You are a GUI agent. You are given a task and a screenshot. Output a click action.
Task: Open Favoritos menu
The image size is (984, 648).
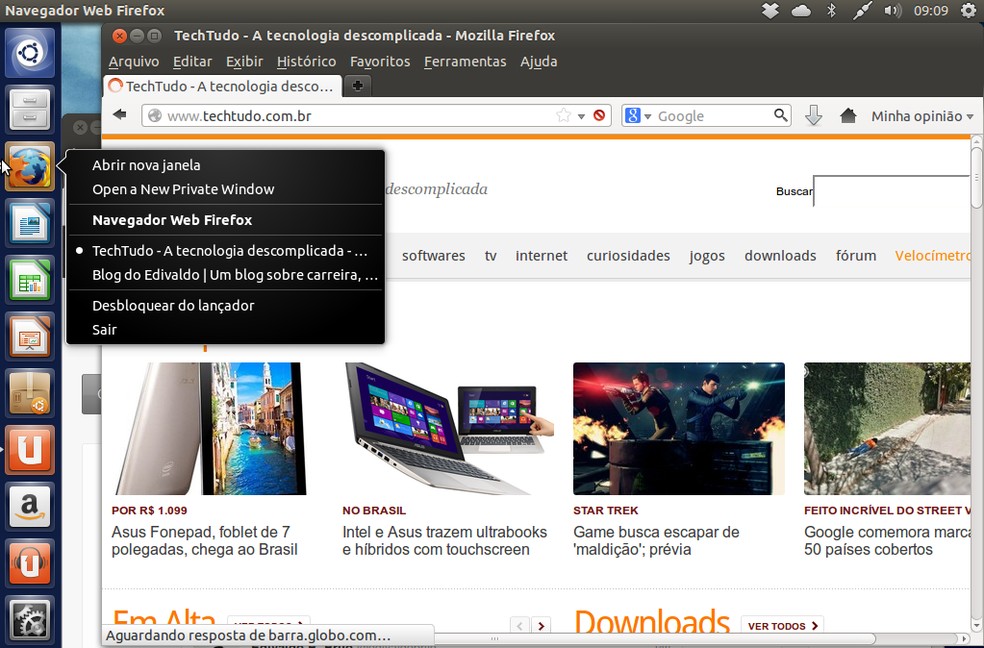point(380,61)
